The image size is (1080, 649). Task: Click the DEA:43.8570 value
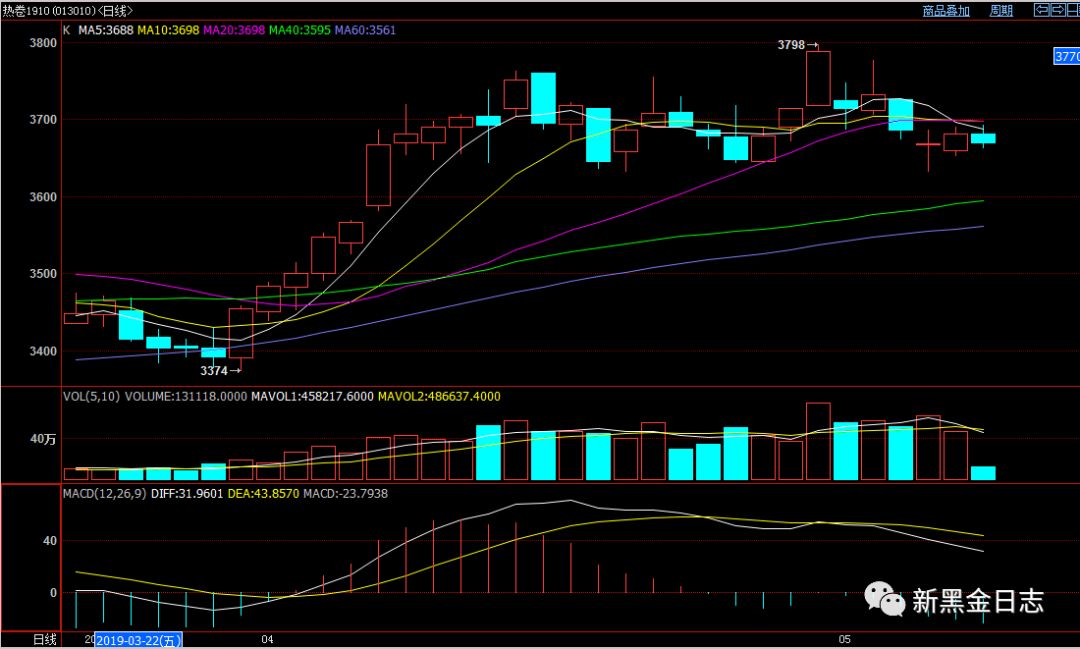coord(263,494)
